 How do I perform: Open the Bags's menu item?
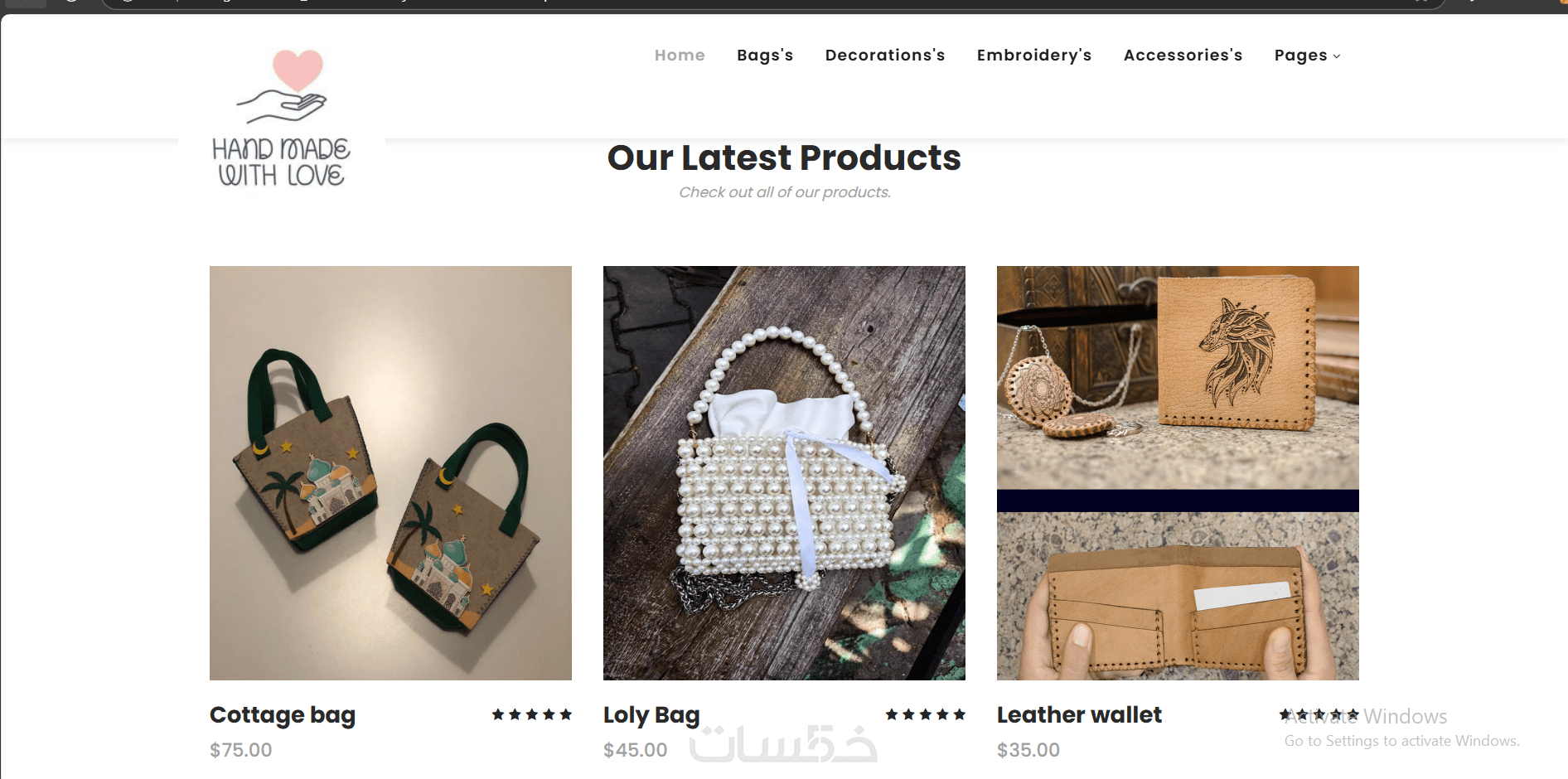pos(765,56)
